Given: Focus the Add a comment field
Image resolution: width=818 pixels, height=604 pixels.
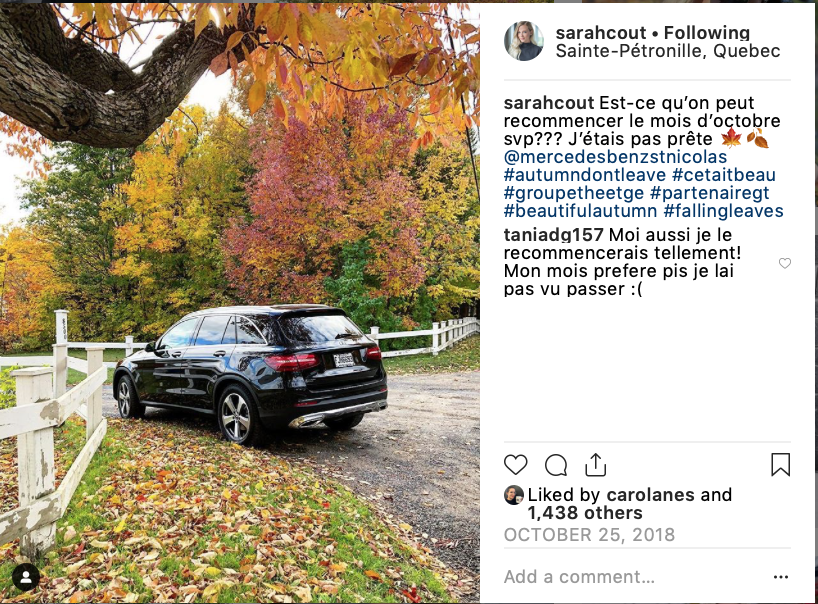Looking at the screenshot, I should pos(634,577).
